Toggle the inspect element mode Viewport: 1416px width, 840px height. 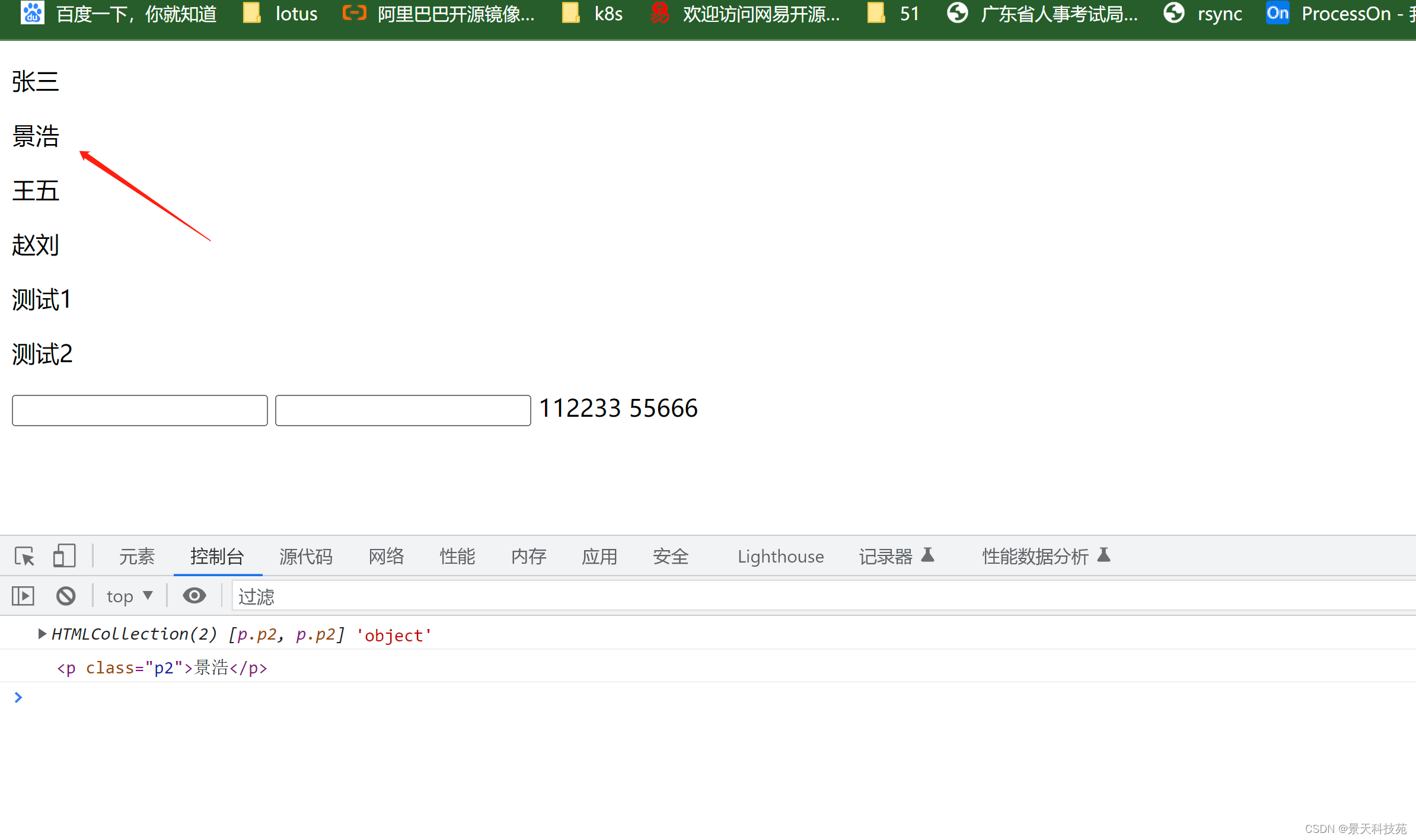(x=25, y=557)
